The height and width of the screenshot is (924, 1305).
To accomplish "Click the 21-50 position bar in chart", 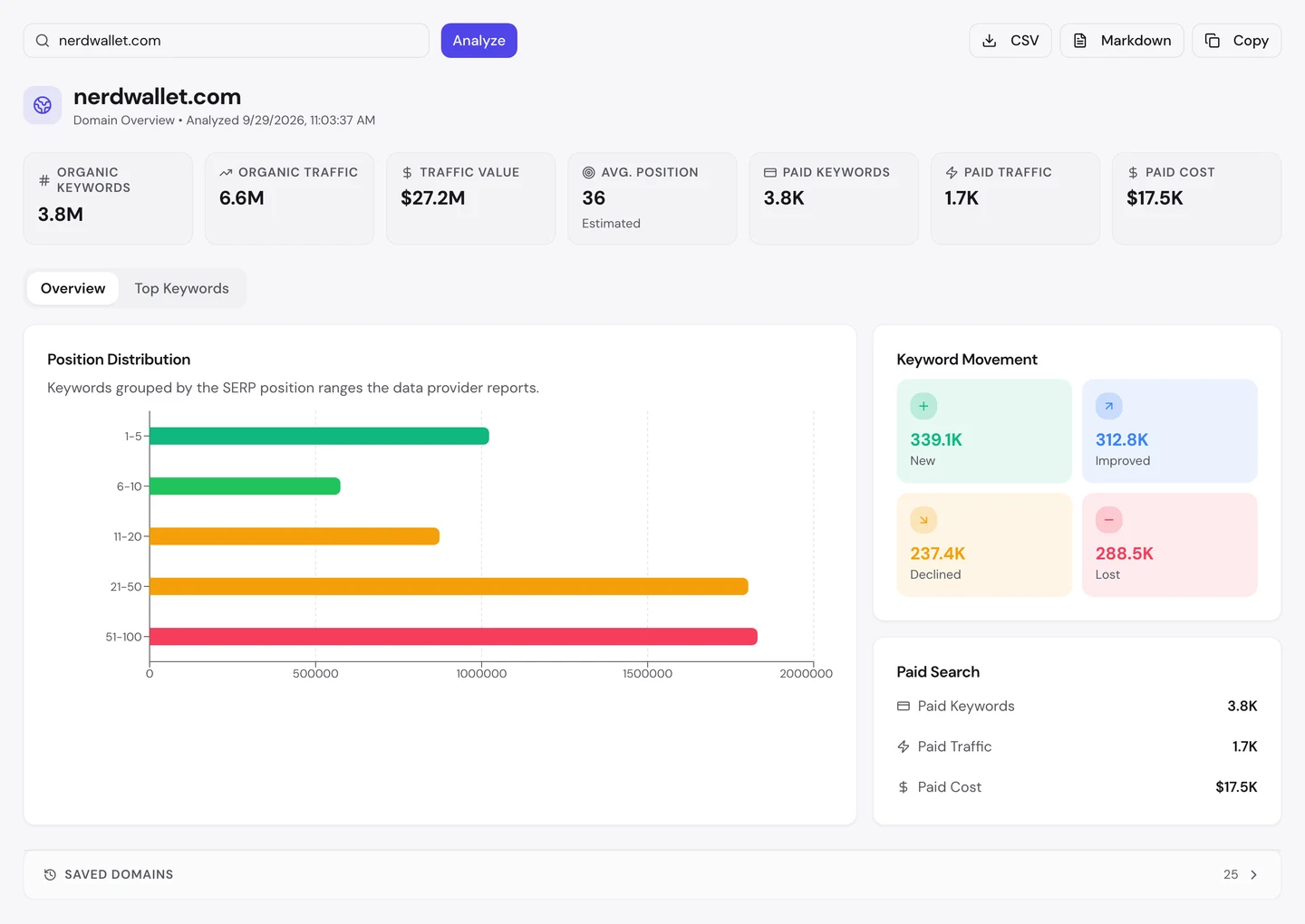I will tap(449, 587).
